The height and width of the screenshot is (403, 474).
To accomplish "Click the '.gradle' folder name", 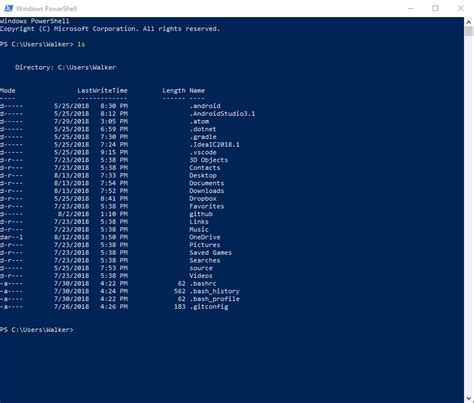I will click(203, 137).
